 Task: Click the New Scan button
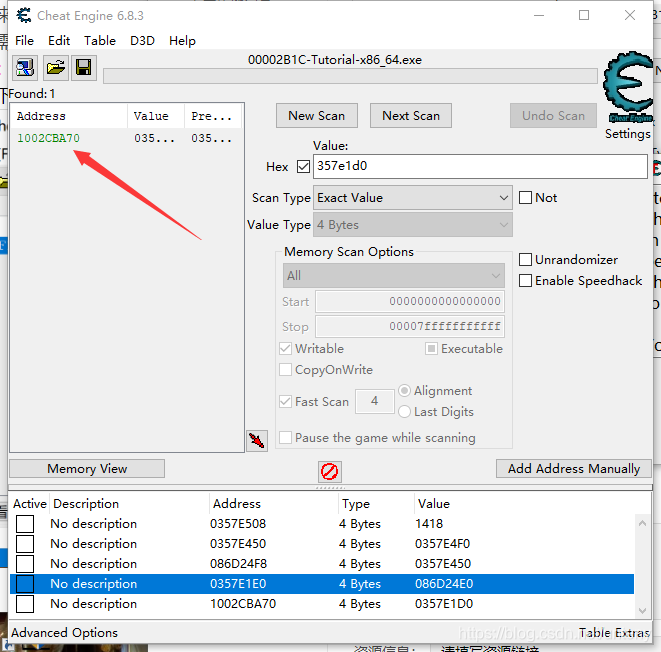point(317,115)
